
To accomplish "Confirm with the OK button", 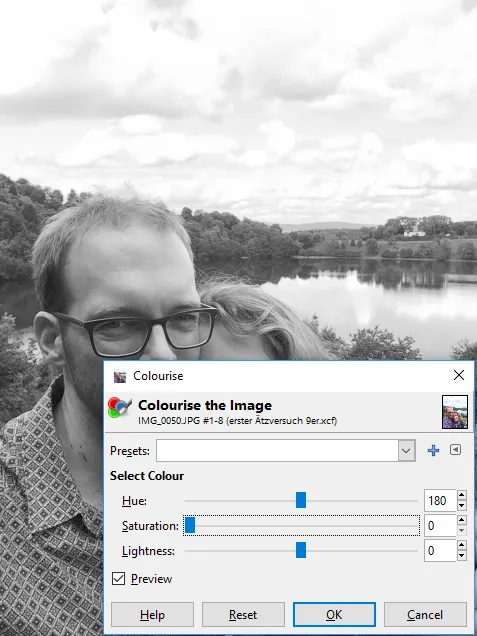I will [334, 615].
